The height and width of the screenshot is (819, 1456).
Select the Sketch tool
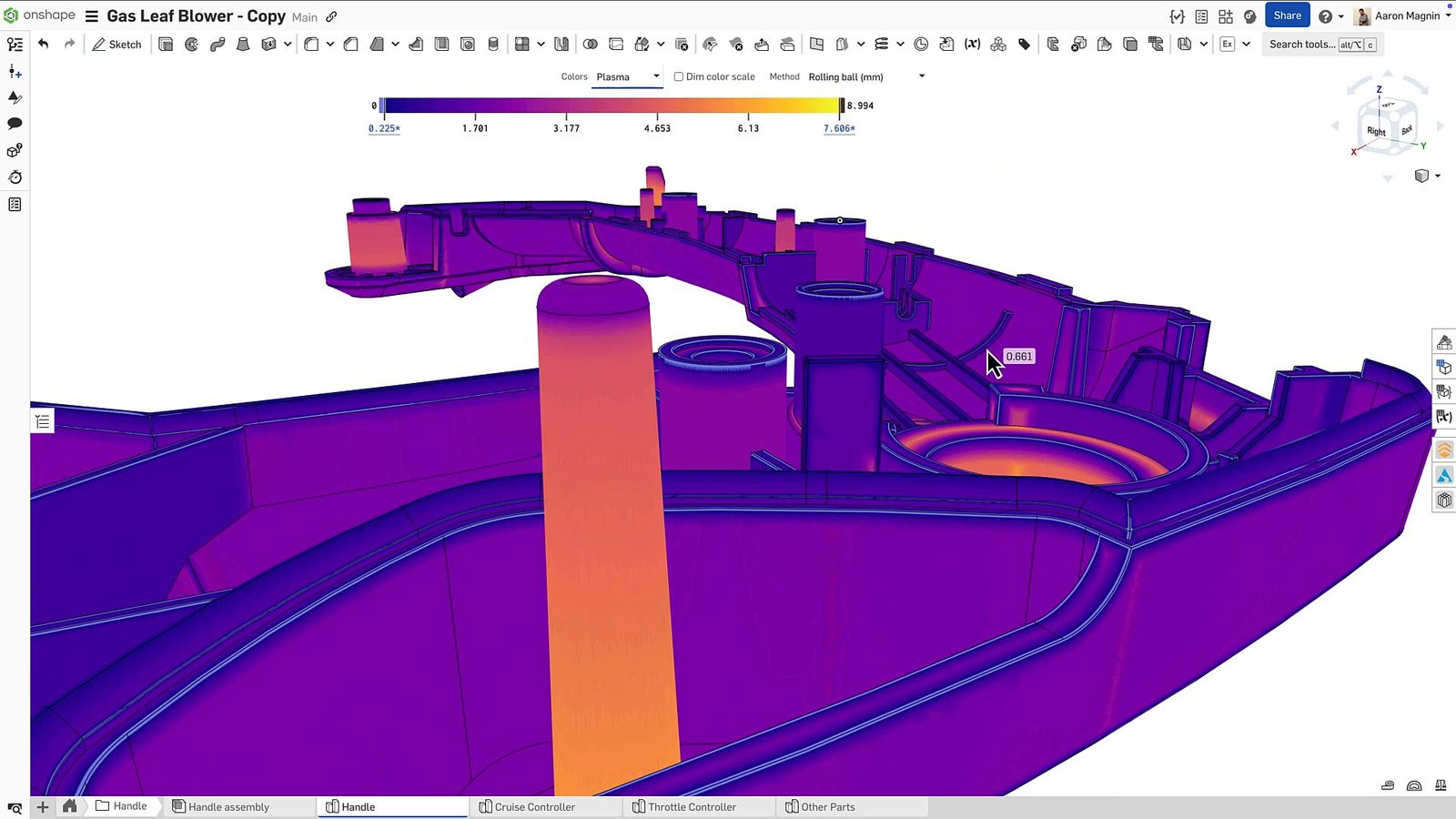pos(116,44)
